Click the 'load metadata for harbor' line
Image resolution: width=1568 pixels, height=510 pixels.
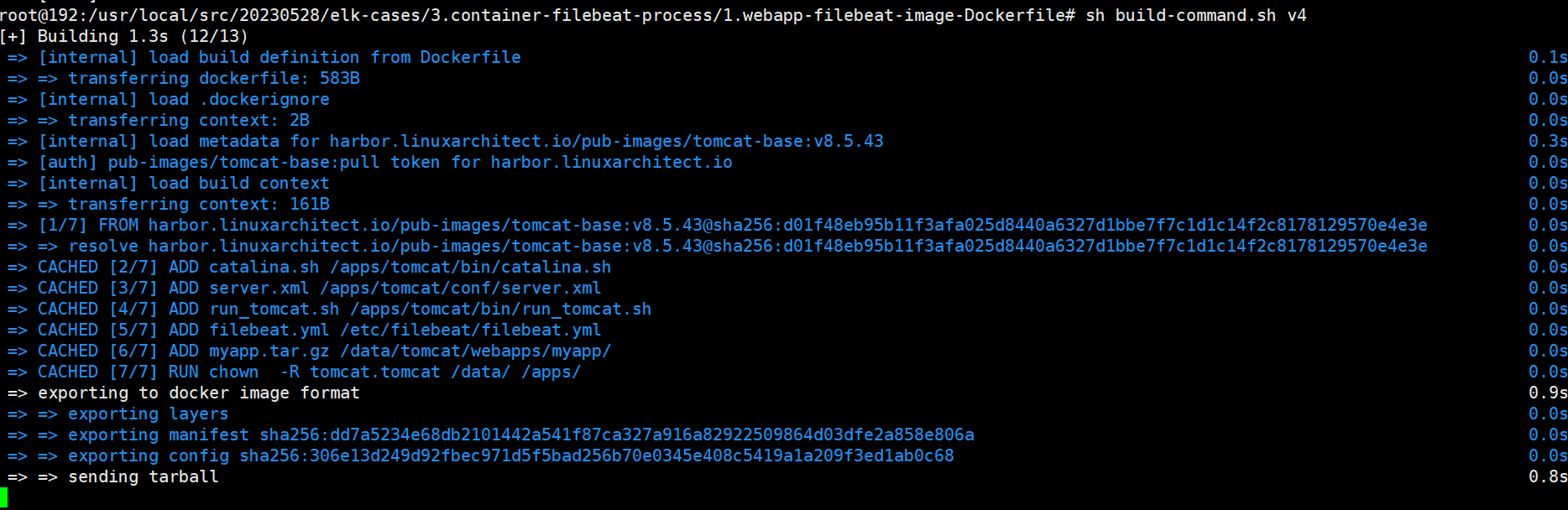click(460, 141)
